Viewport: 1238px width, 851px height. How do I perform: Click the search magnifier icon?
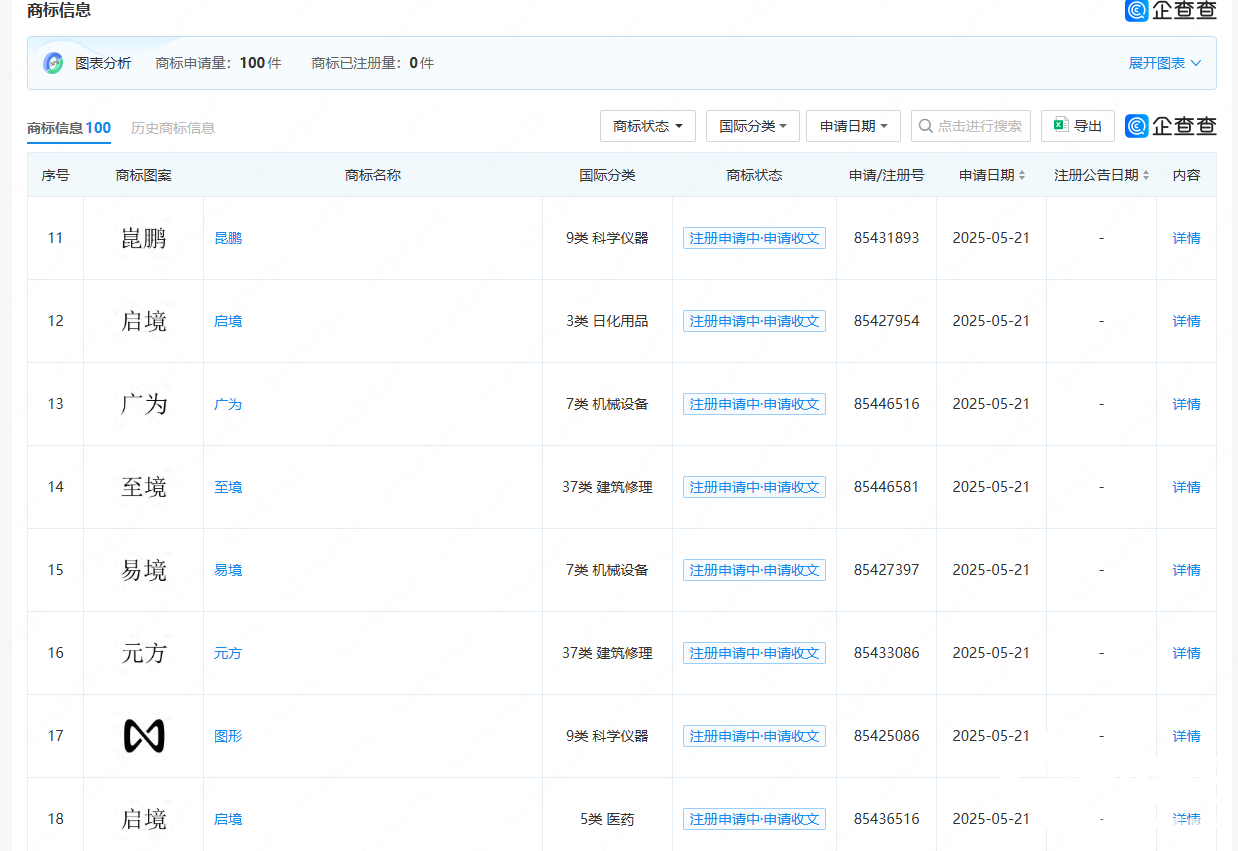pos(926,126)
